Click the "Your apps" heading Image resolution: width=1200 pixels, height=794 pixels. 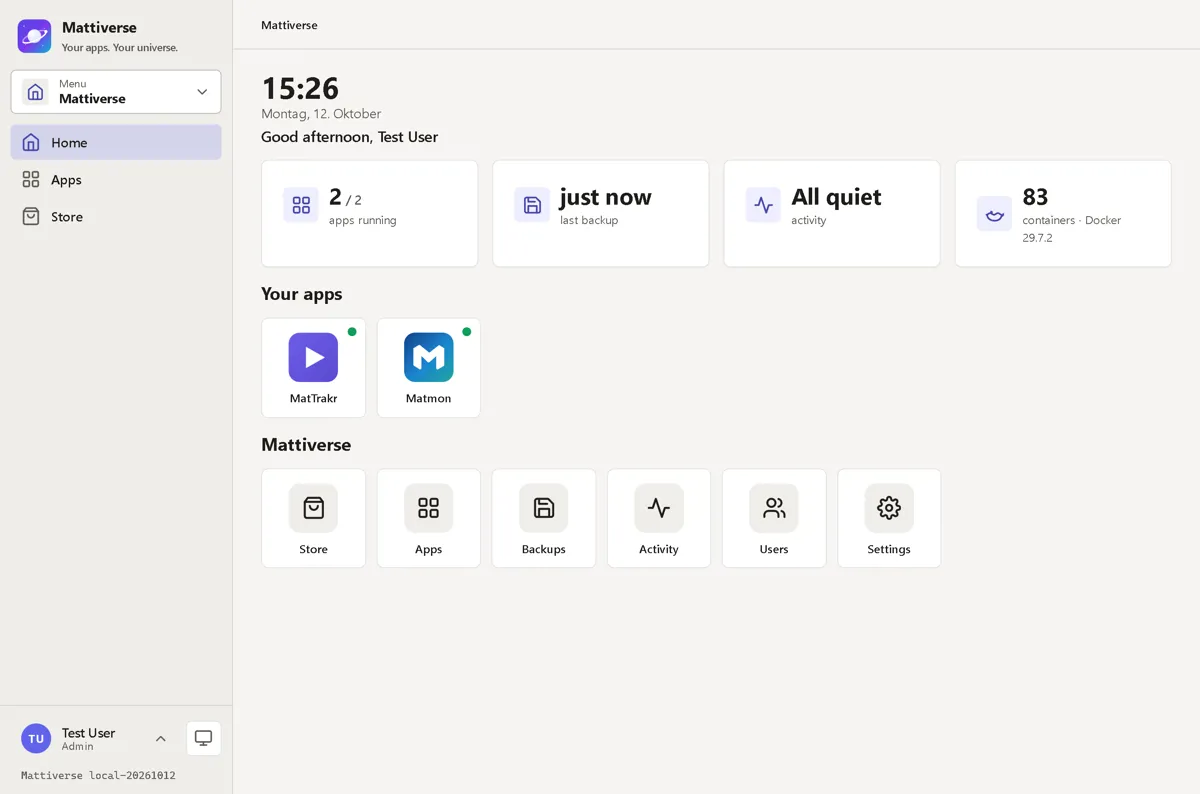[302, 294]
